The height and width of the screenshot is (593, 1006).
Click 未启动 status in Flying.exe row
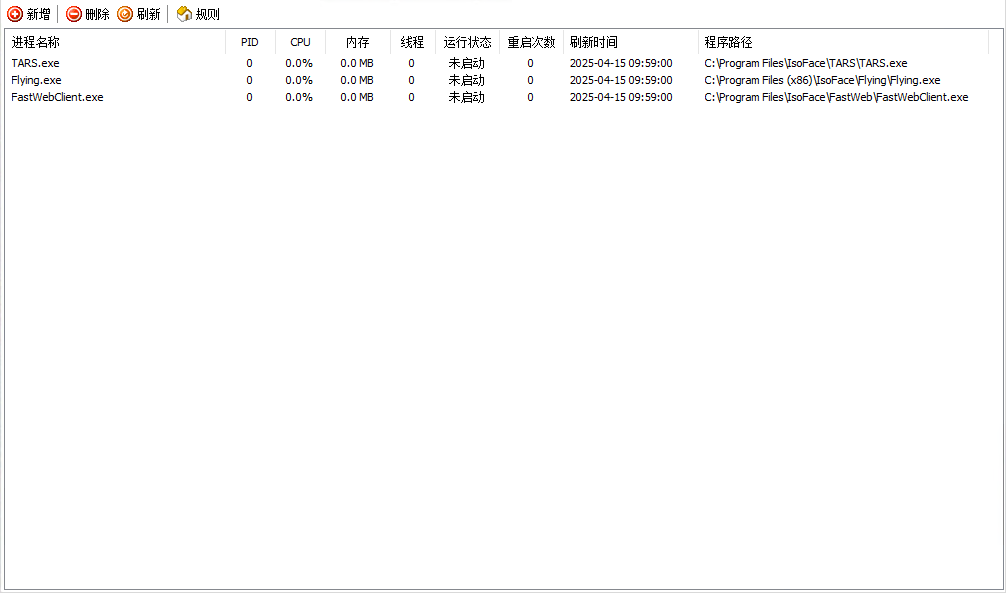pos(466,80)
